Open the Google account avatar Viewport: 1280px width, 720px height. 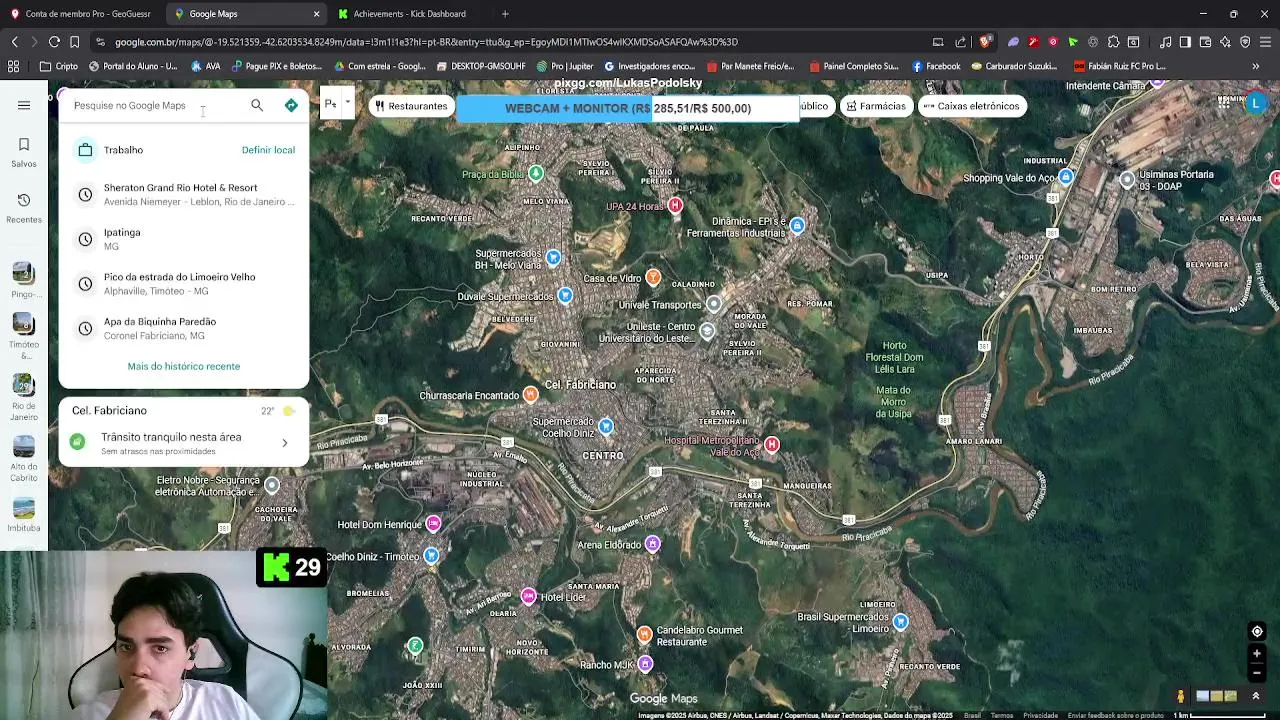[1256, 103]
